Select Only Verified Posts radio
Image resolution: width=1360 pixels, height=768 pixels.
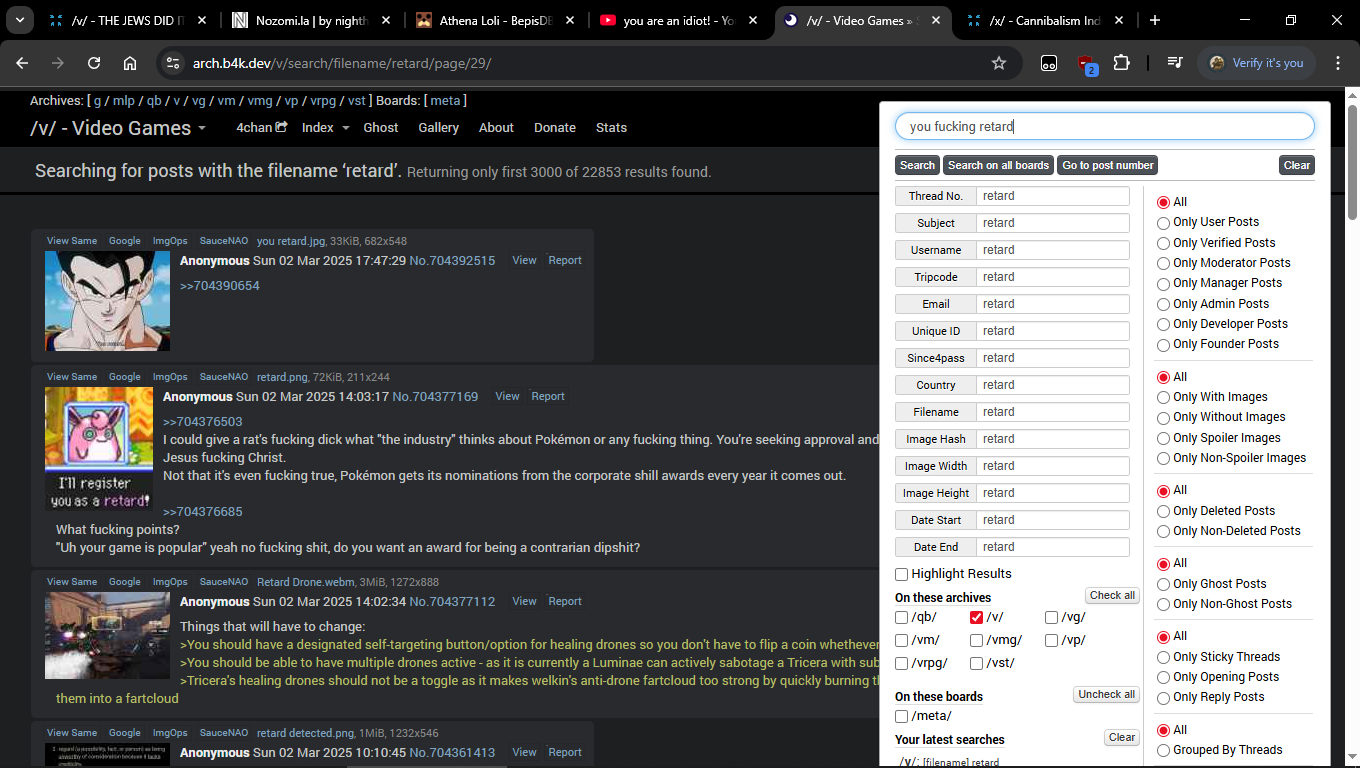pos(1163,243)
